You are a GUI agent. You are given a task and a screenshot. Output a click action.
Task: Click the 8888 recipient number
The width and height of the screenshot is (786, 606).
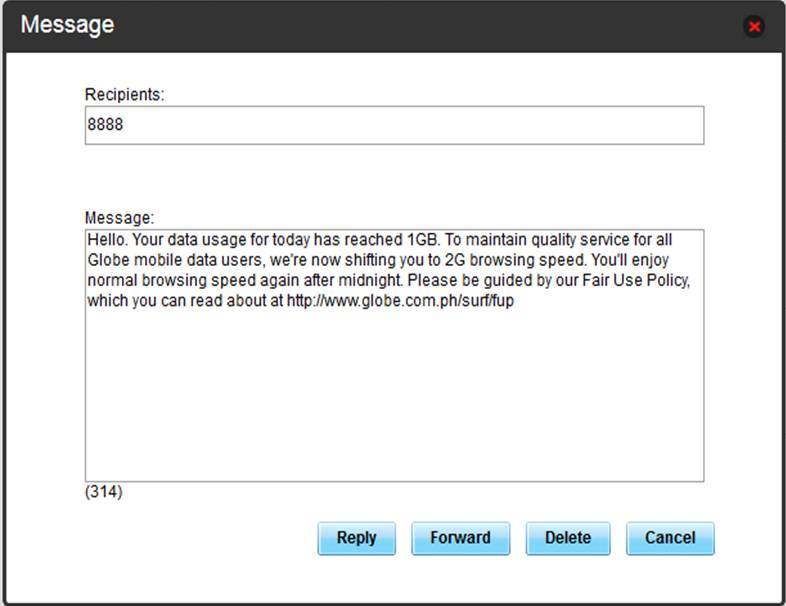(104, 126)
